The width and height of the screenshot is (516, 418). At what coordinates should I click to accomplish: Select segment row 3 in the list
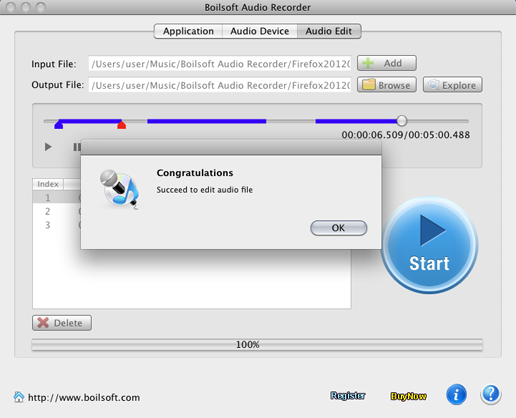57,225
